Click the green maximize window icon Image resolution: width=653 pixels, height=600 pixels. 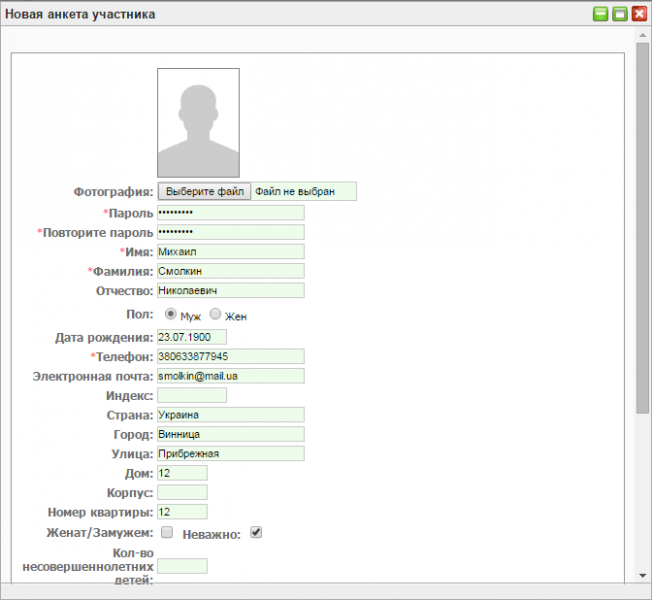pos(619,14)
